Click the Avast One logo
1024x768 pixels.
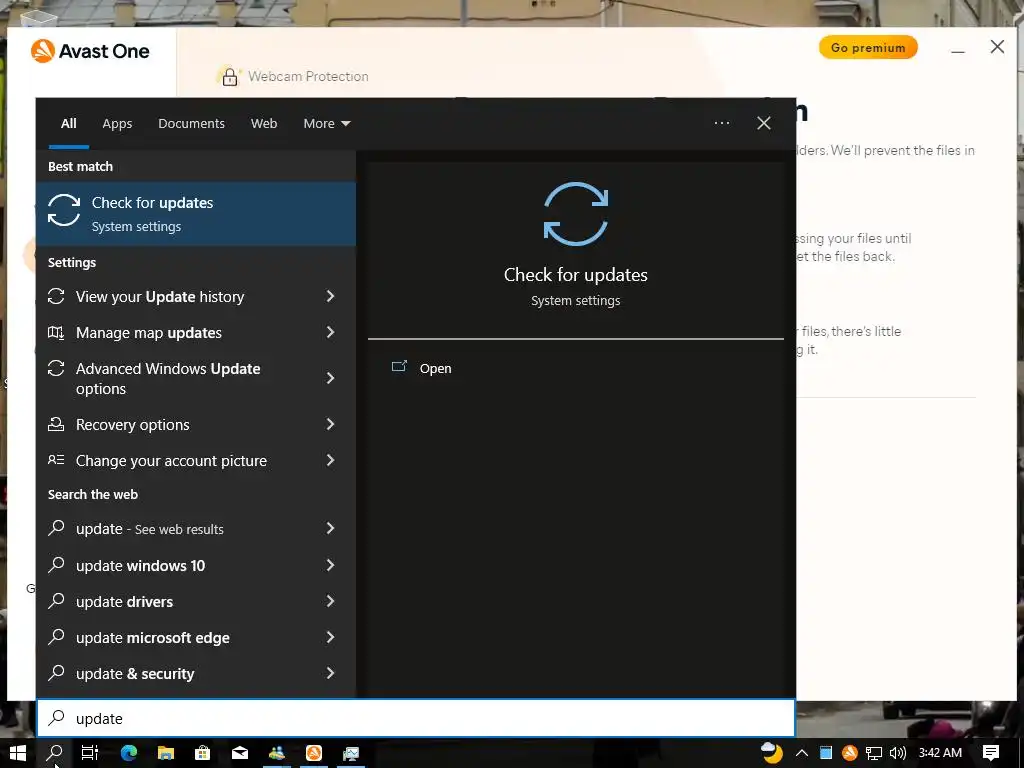(x=90, y=51)
